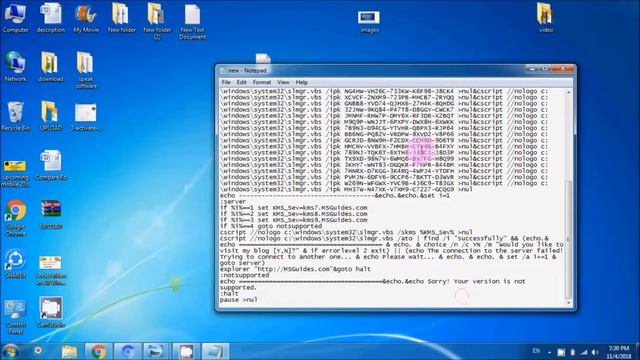The image size is (640, 360).
Task: Click the 'new - Notepad' title bar
Action: coord(371,70)
